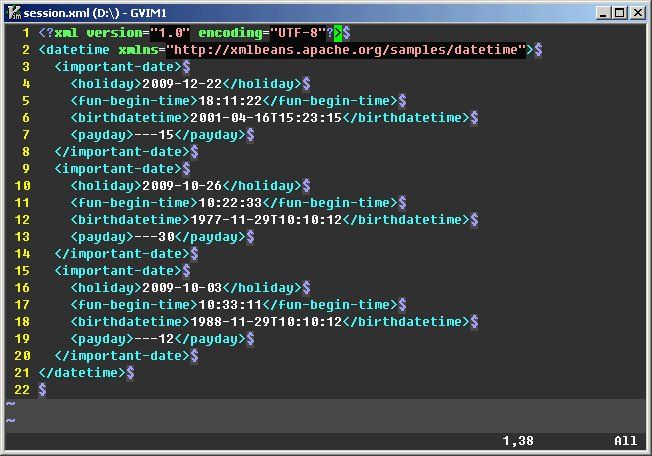652x456 pixels.
Task: Click the holiday date 2009-12-22
Action: point(182,84)
